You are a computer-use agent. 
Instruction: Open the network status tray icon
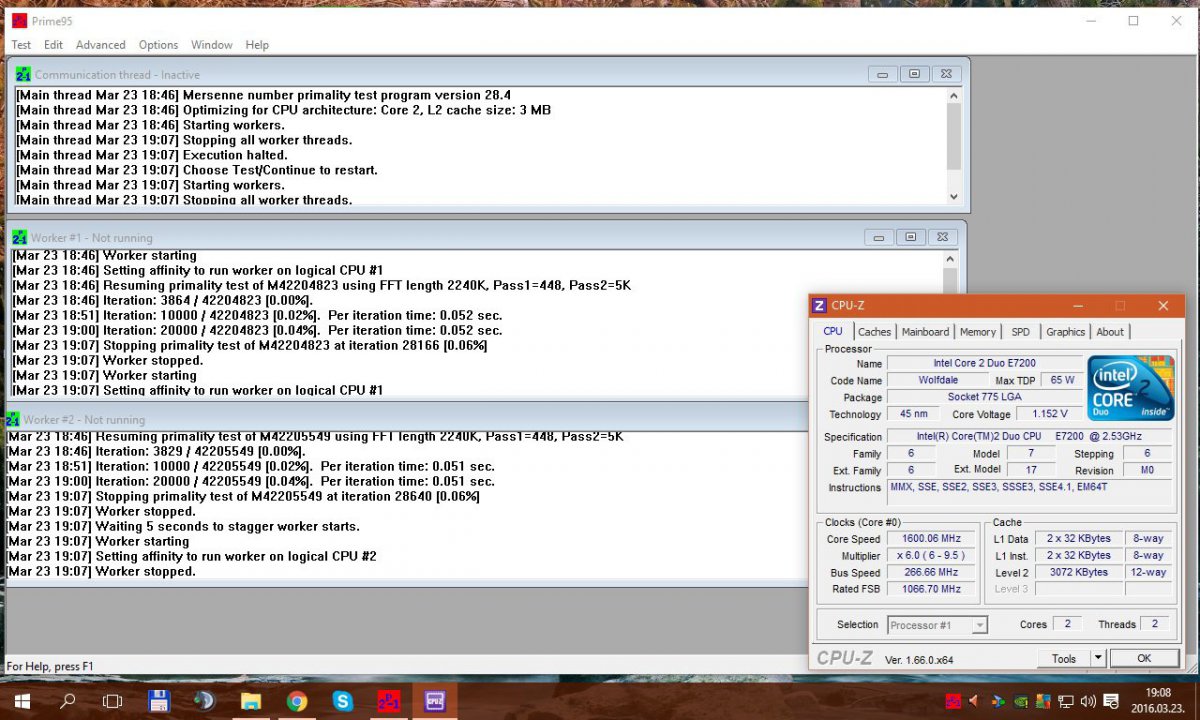click(1066, 701)
